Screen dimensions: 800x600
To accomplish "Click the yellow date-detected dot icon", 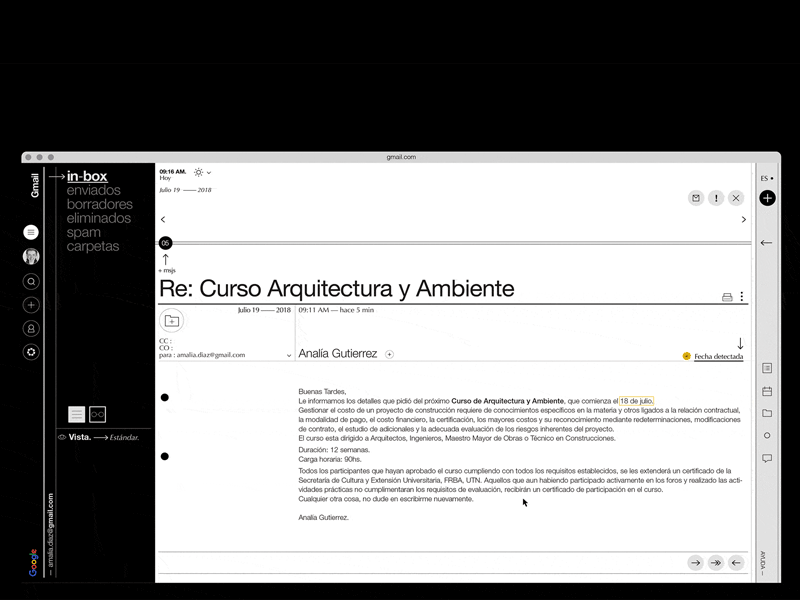I will coord(686,356).
